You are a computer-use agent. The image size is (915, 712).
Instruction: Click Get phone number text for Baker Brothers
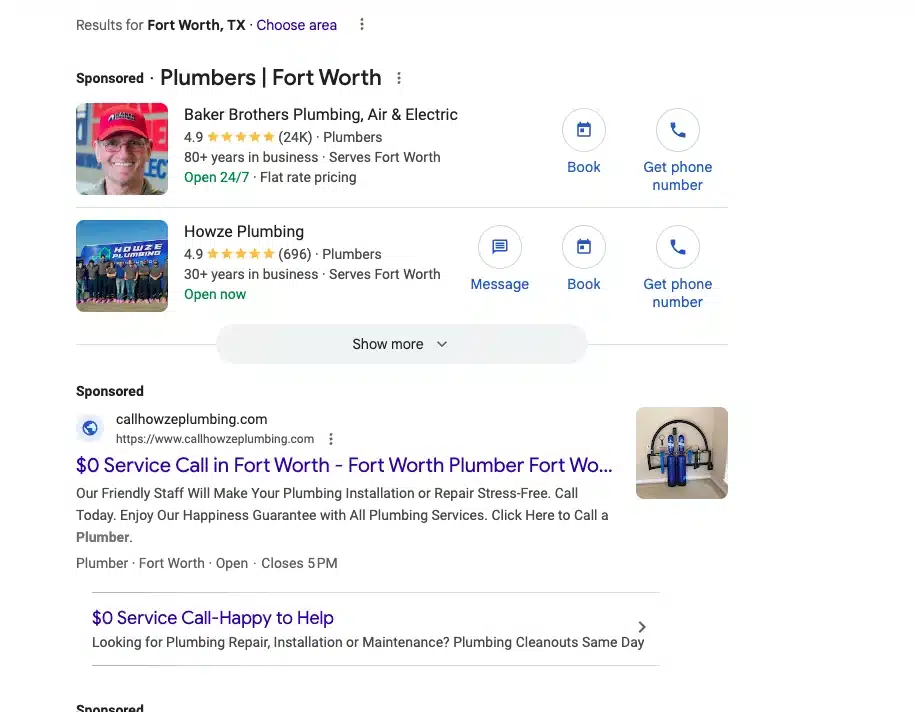click(677, 176)
